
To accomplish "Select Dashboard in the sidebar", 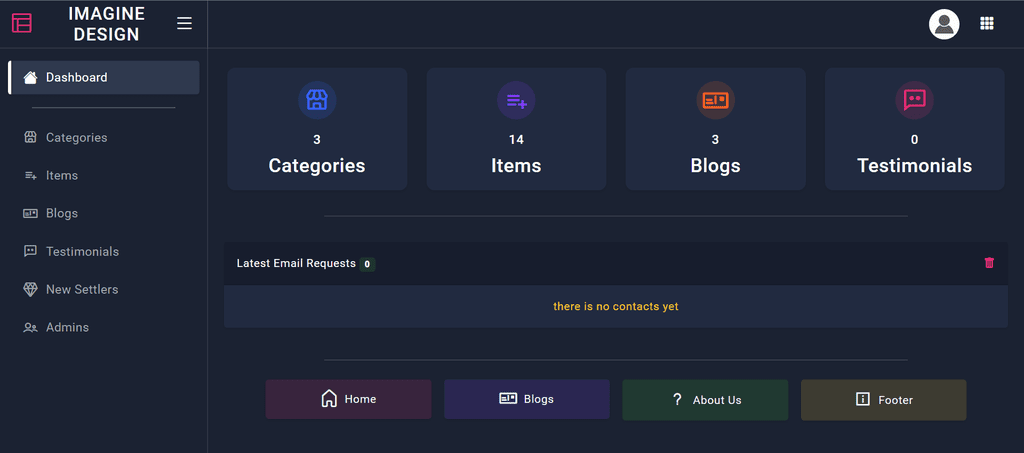I will (104, 78).
